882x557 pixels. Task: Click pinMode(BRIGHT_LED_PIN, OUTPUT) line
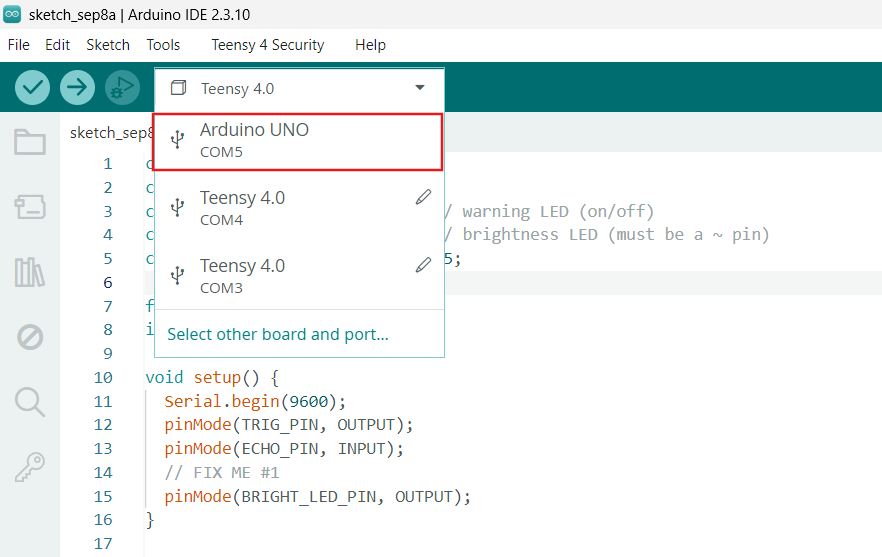pyautogui.click(x=317, y=496)
